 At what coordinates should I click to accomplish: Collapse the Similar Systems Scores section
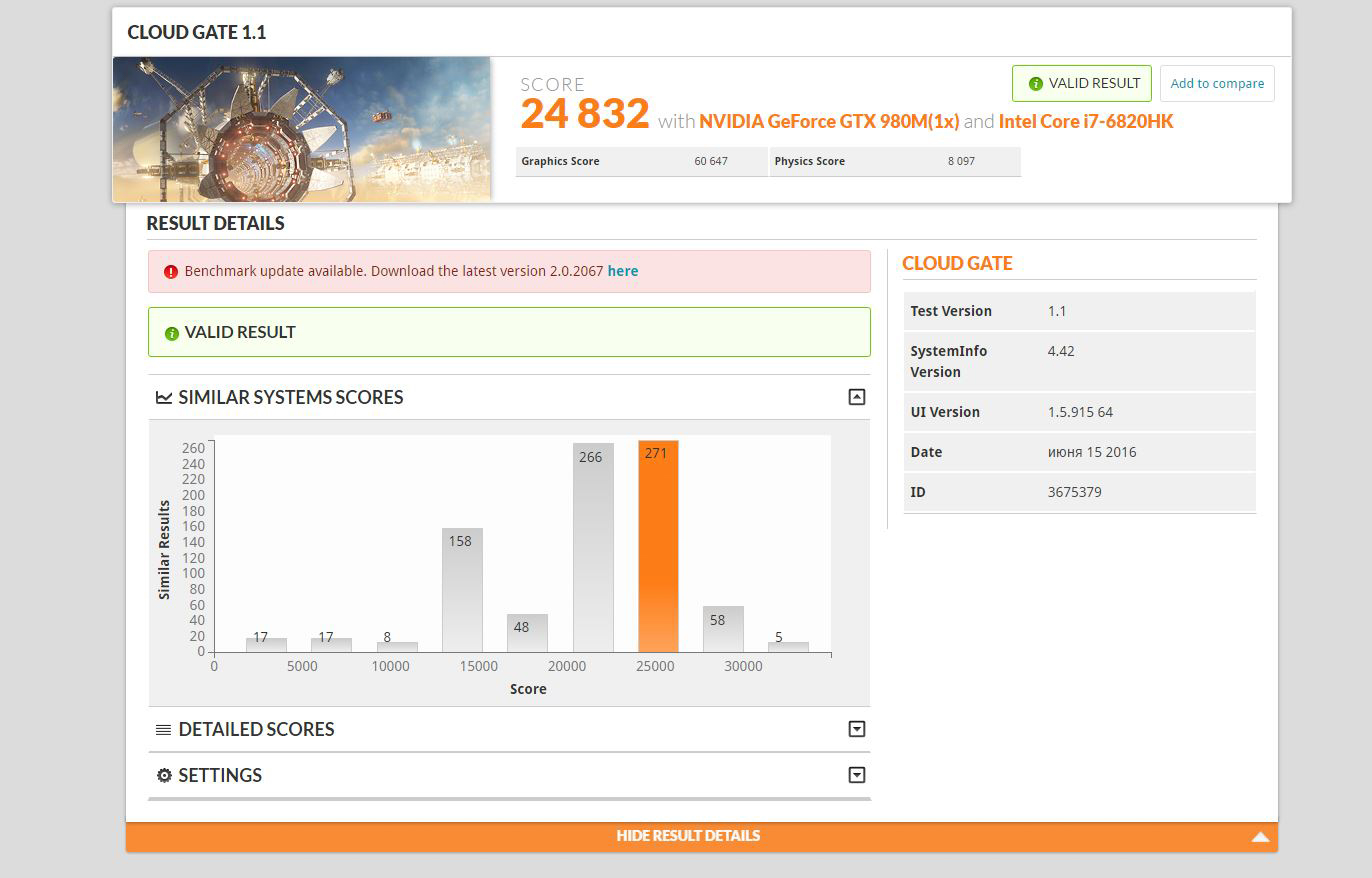coord(856,397)
